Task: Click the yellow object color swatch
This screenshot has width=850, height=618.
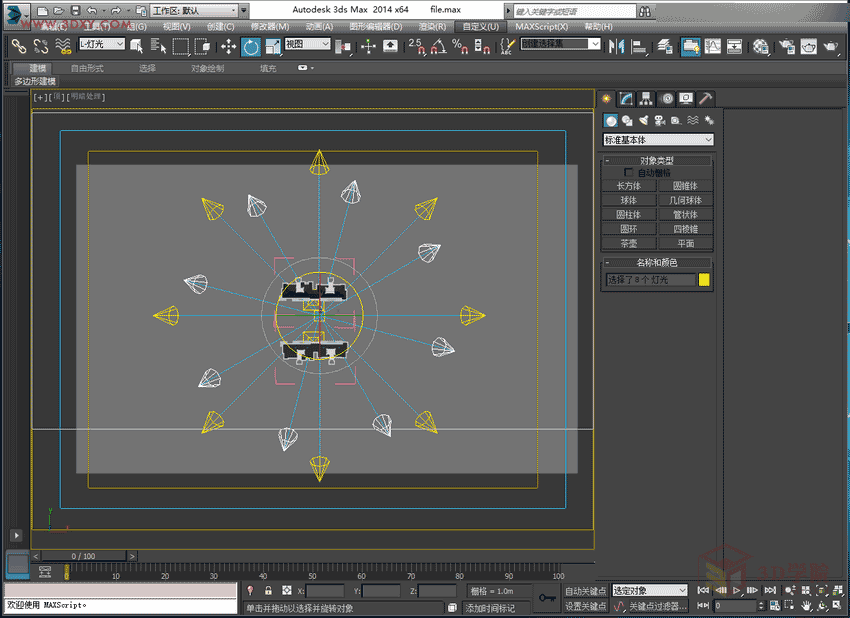Action: click(x=704, y=280)
